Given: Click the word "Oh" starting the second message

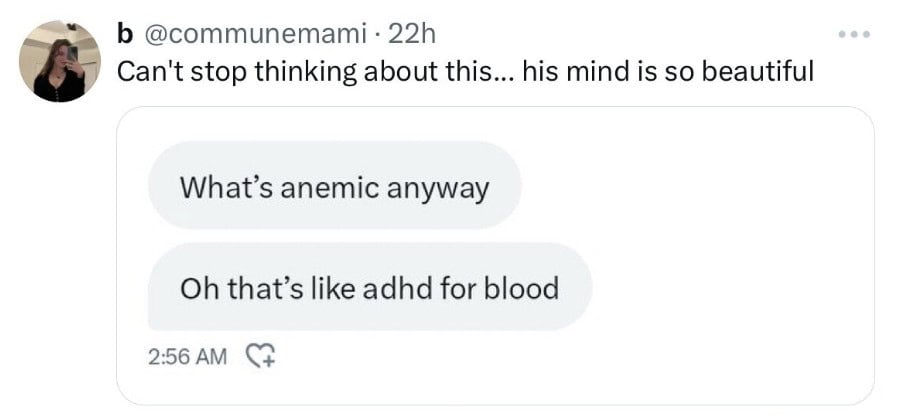Looking at the screenshot, I should 193,288.
